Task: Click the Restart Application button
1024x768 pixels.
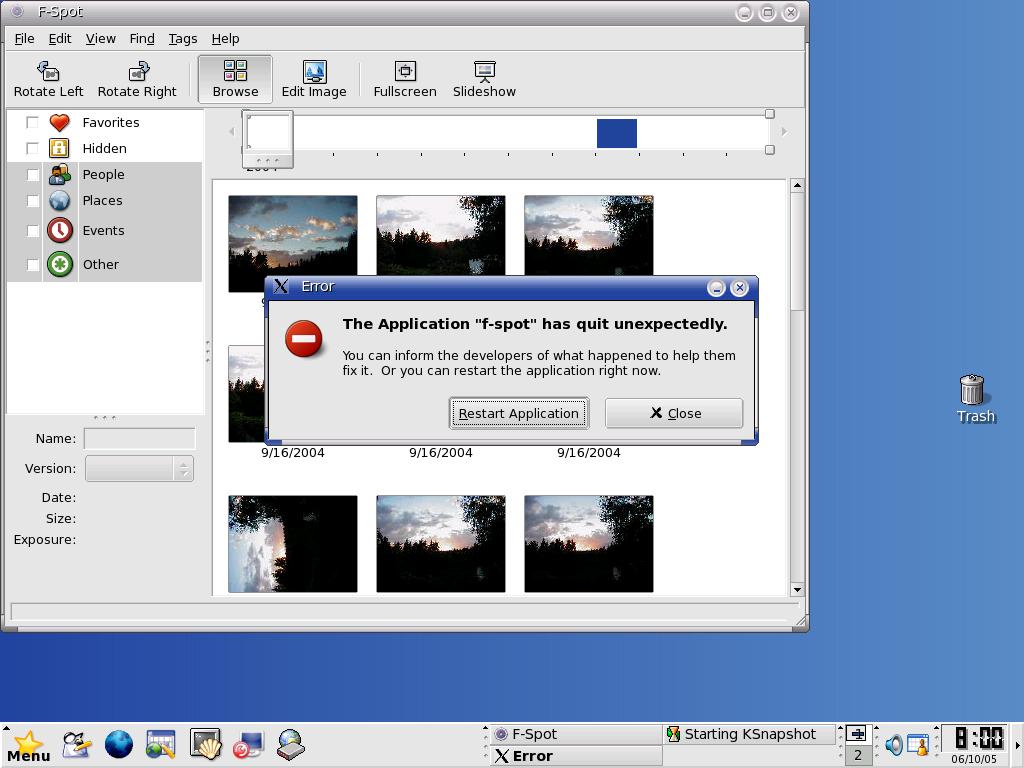Action: tap(518, 413)
